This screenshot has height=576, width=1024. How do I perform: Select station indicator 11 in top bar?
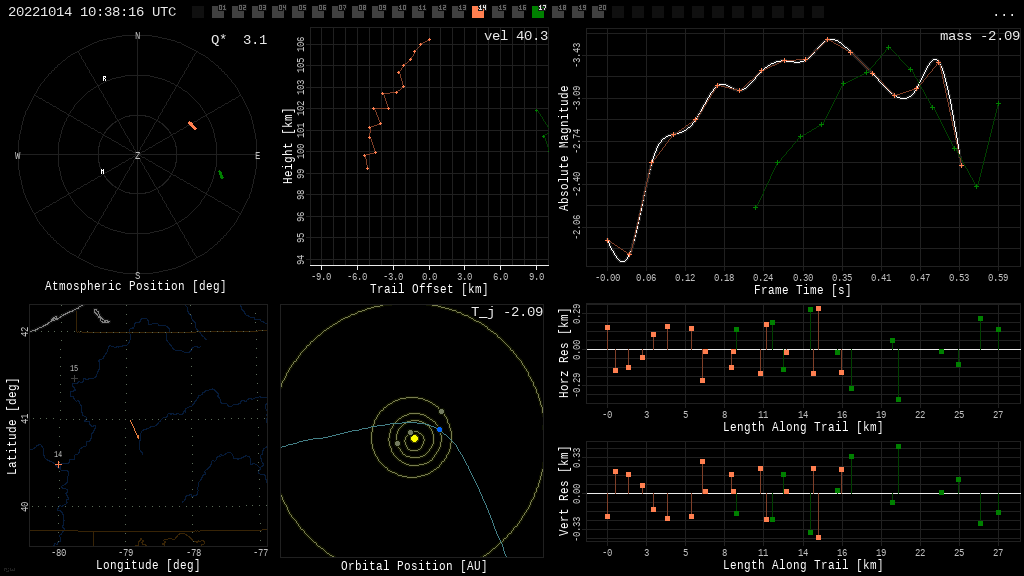418,11
